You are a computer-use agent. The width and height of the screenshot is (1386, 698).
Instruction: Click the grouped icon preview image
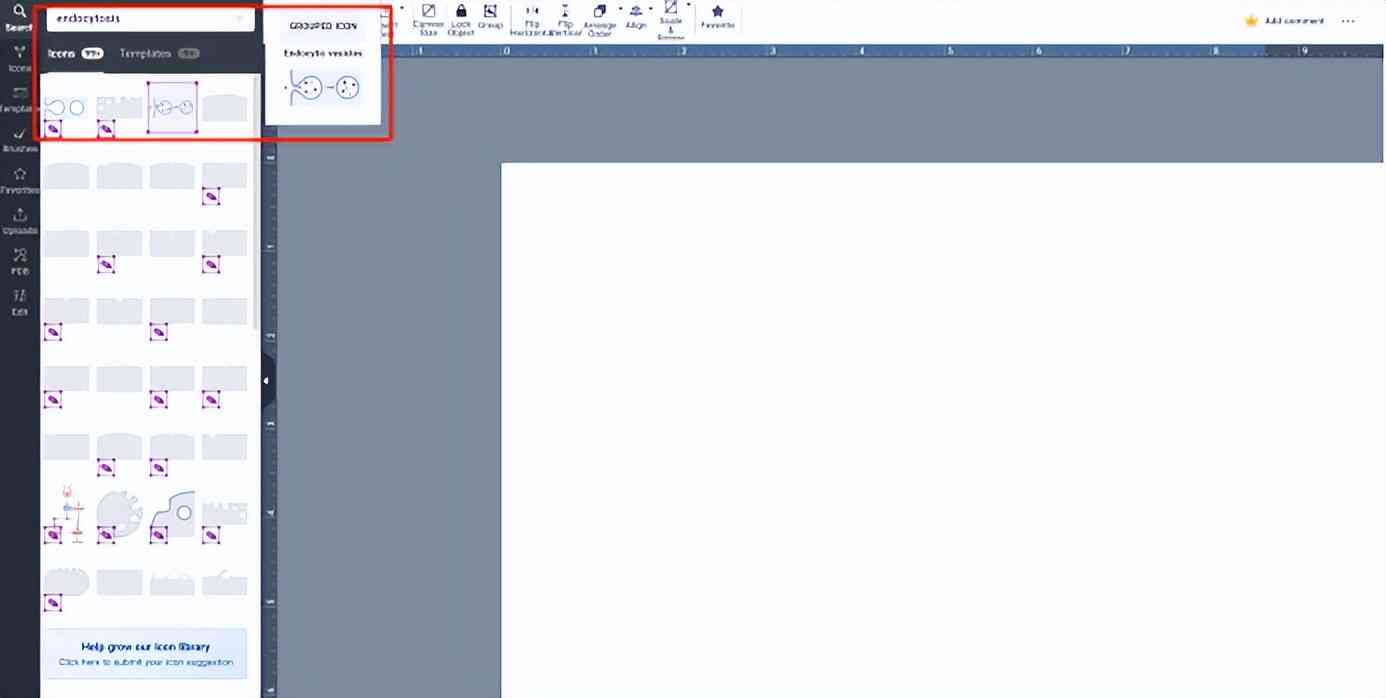point(321,89)
